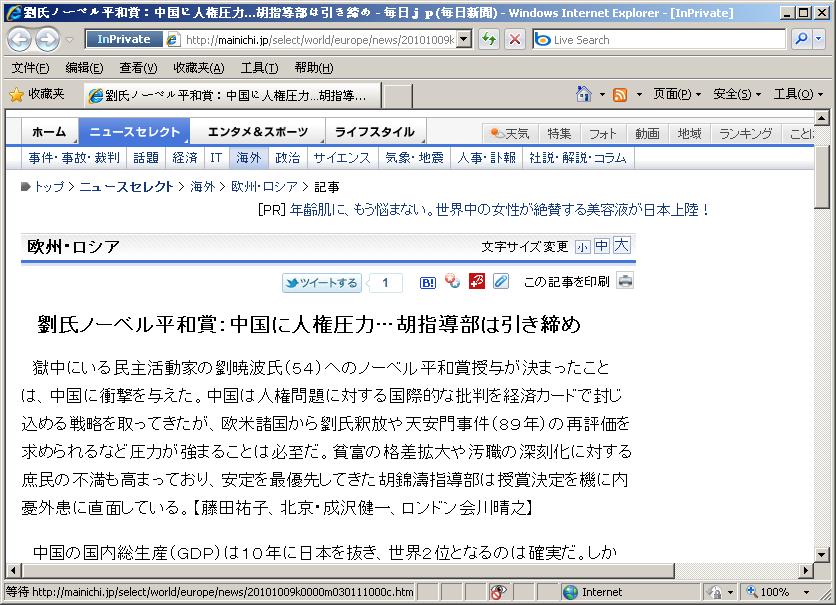Click the browser Back arrow button
The image size is (836, 605).
20,40
